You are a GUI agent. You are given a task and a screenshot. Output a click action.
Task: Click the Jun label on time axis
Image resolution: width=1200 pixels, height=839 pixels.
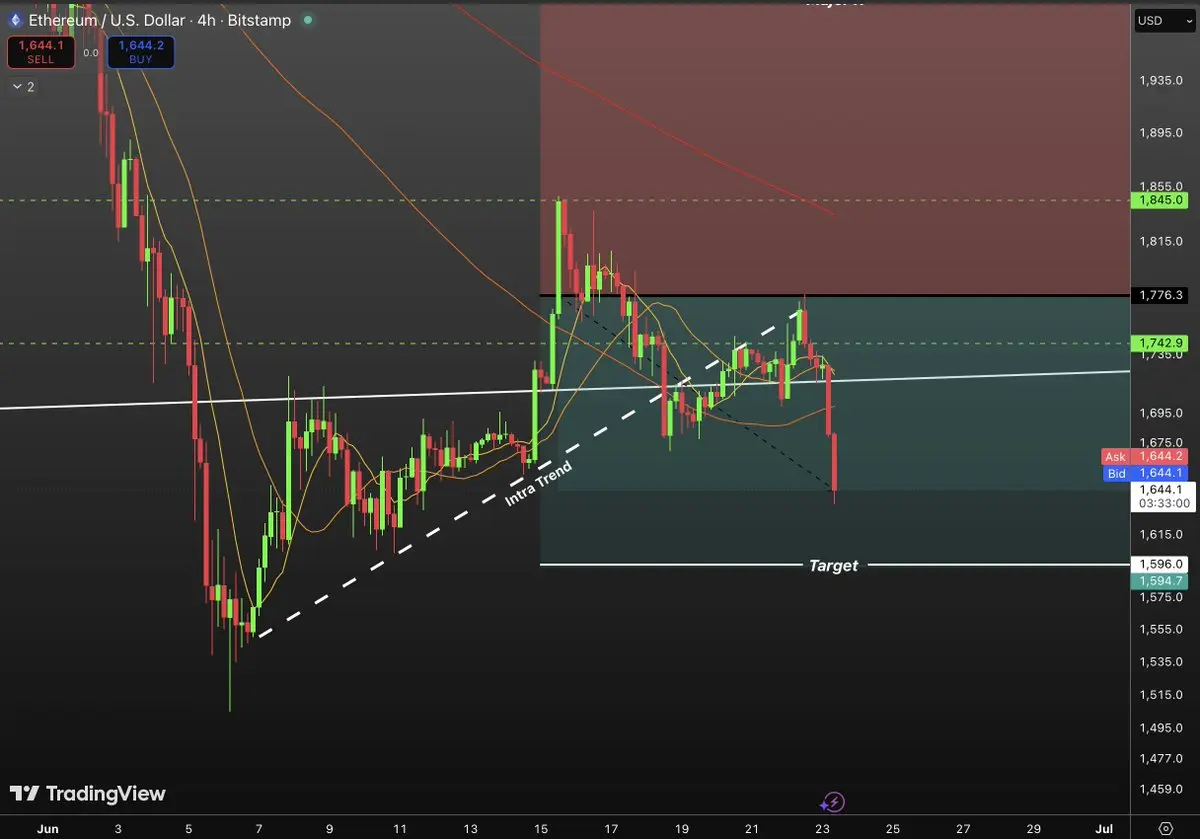pyautogui.click(x=46, y=829)
